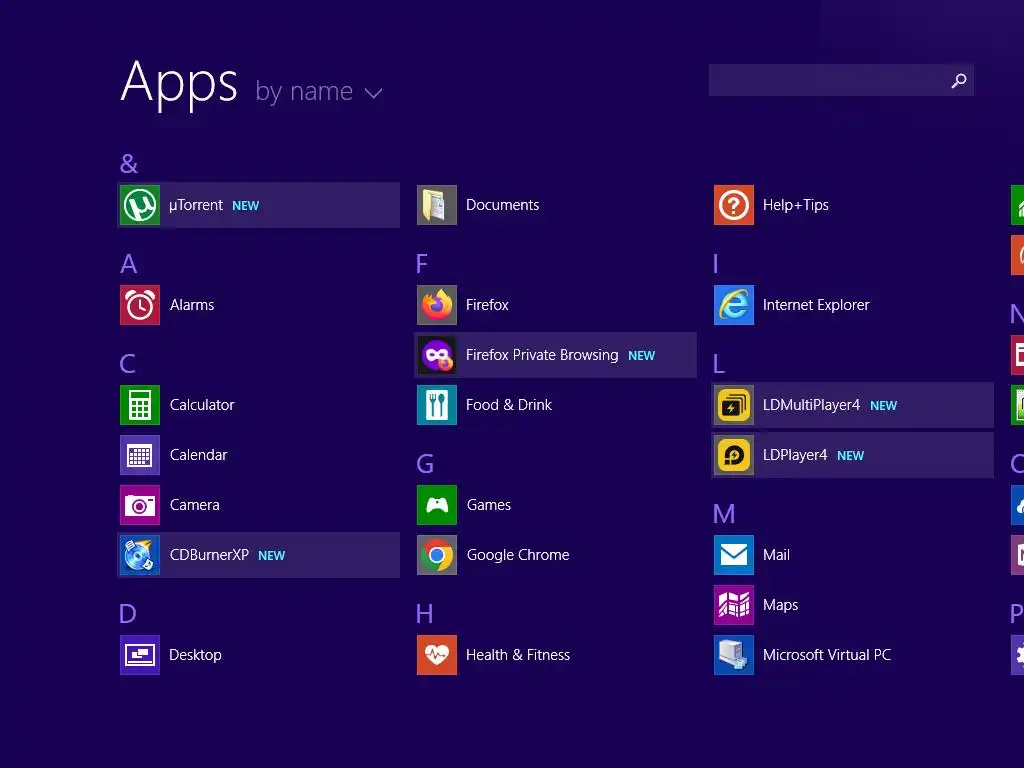1024x768 pixels.
Task: Open the Mail envelope icon
Action: (x=734, y=555)
